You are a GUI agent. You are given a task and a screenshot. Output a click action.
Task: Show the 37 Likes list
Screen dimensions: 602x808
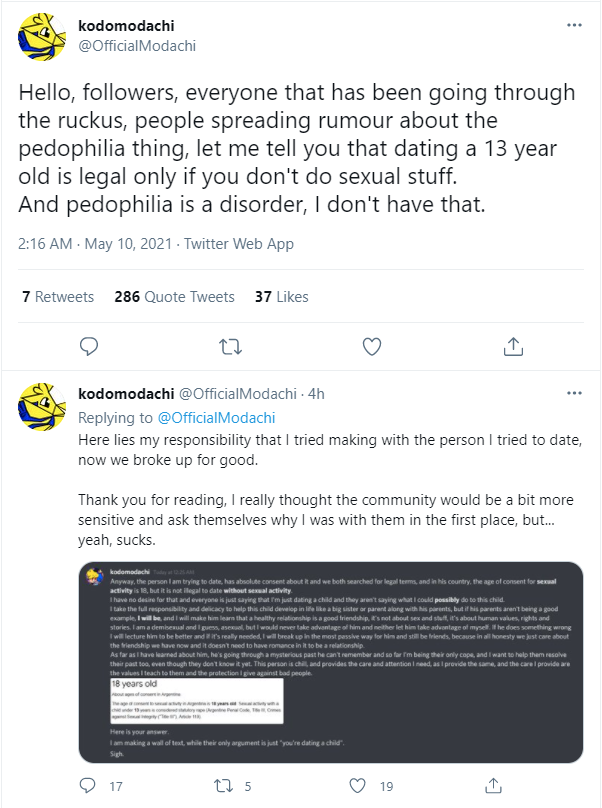(281, 297)
